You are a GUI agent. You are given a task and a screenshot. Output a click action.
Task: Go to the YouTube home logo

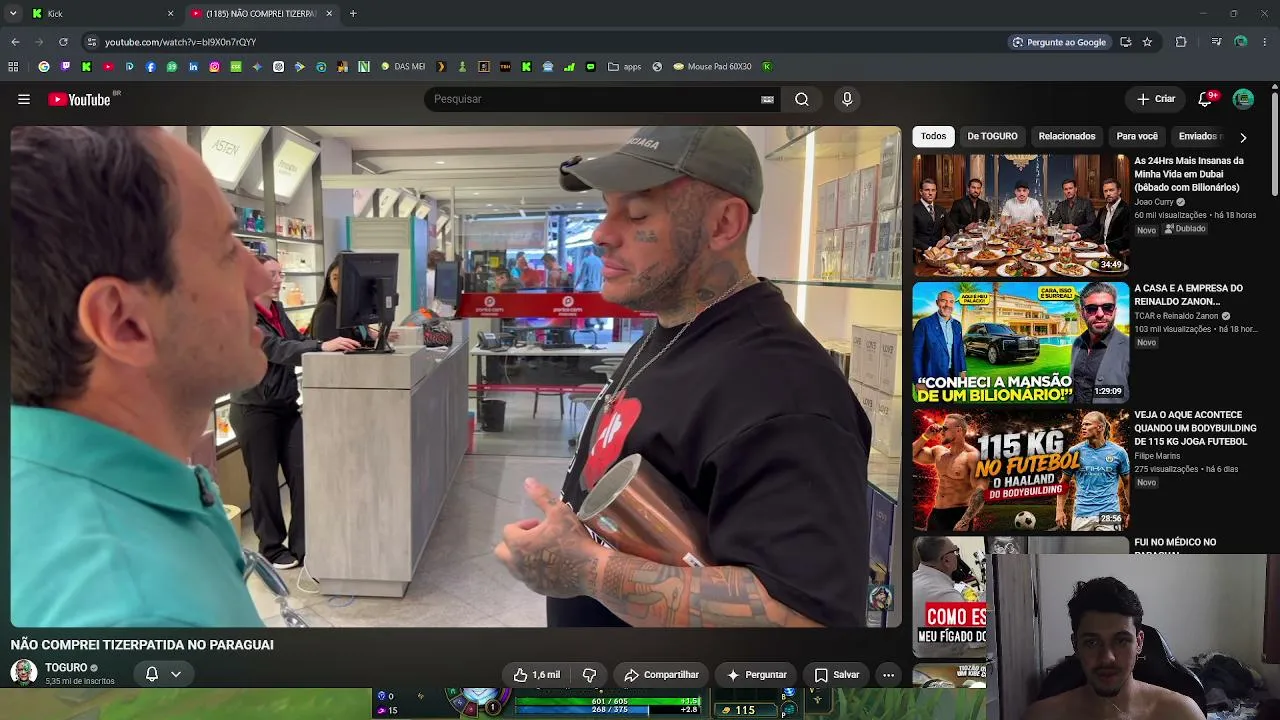(x=79, y=99)
